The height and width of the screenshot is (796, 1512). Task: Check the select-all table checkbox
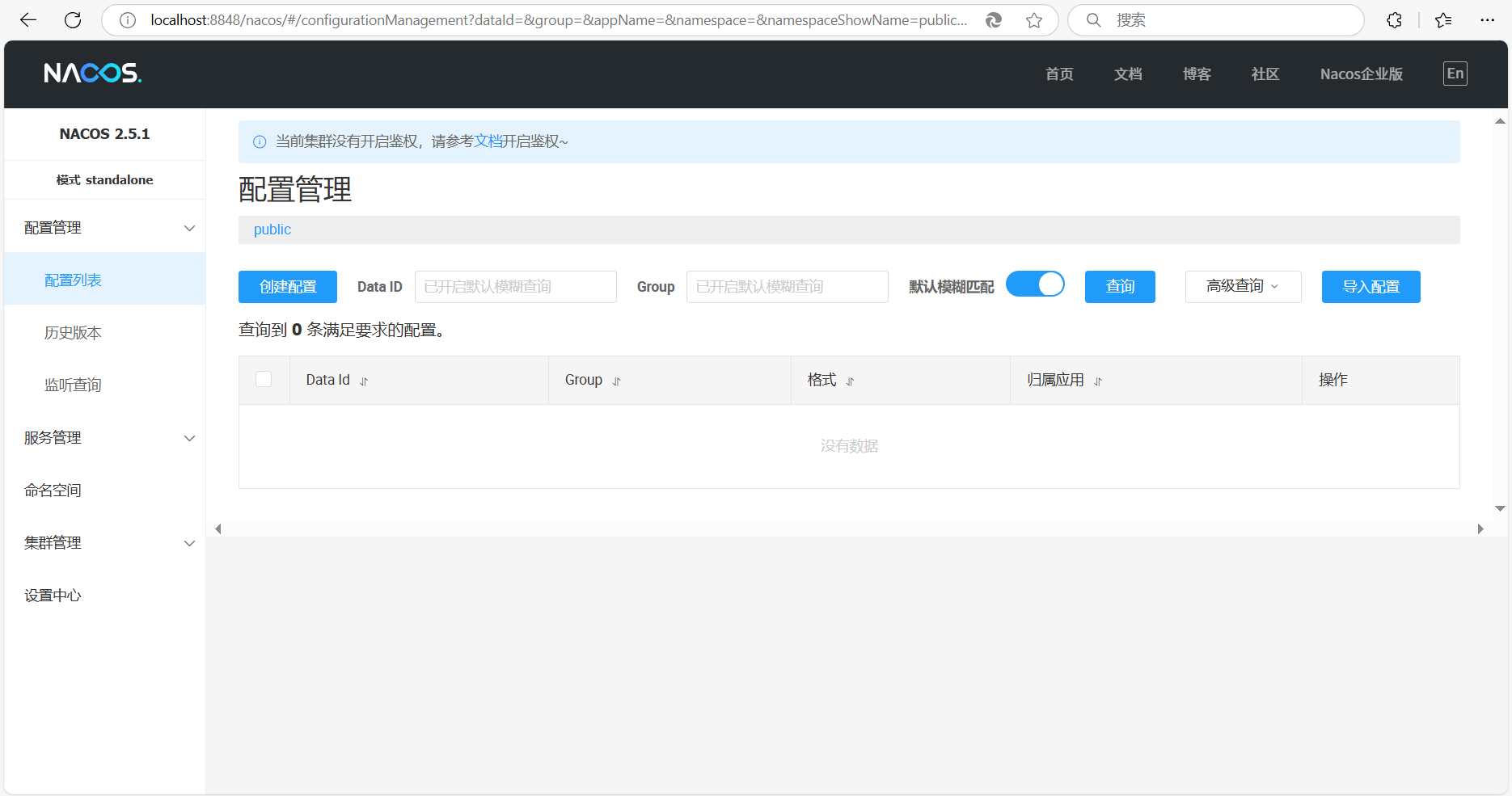pyautogui.click(x=264, y=379)
